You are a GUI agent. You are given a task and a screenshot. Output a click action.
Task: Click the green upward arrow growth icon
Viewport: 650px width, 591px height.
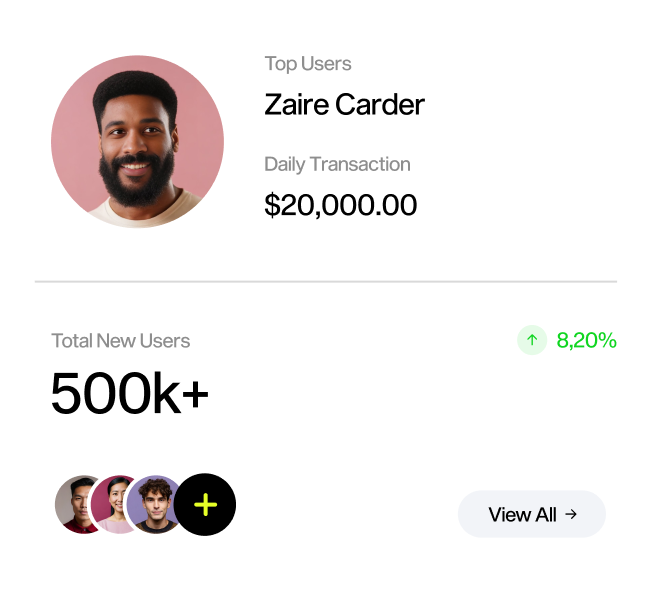532,340
